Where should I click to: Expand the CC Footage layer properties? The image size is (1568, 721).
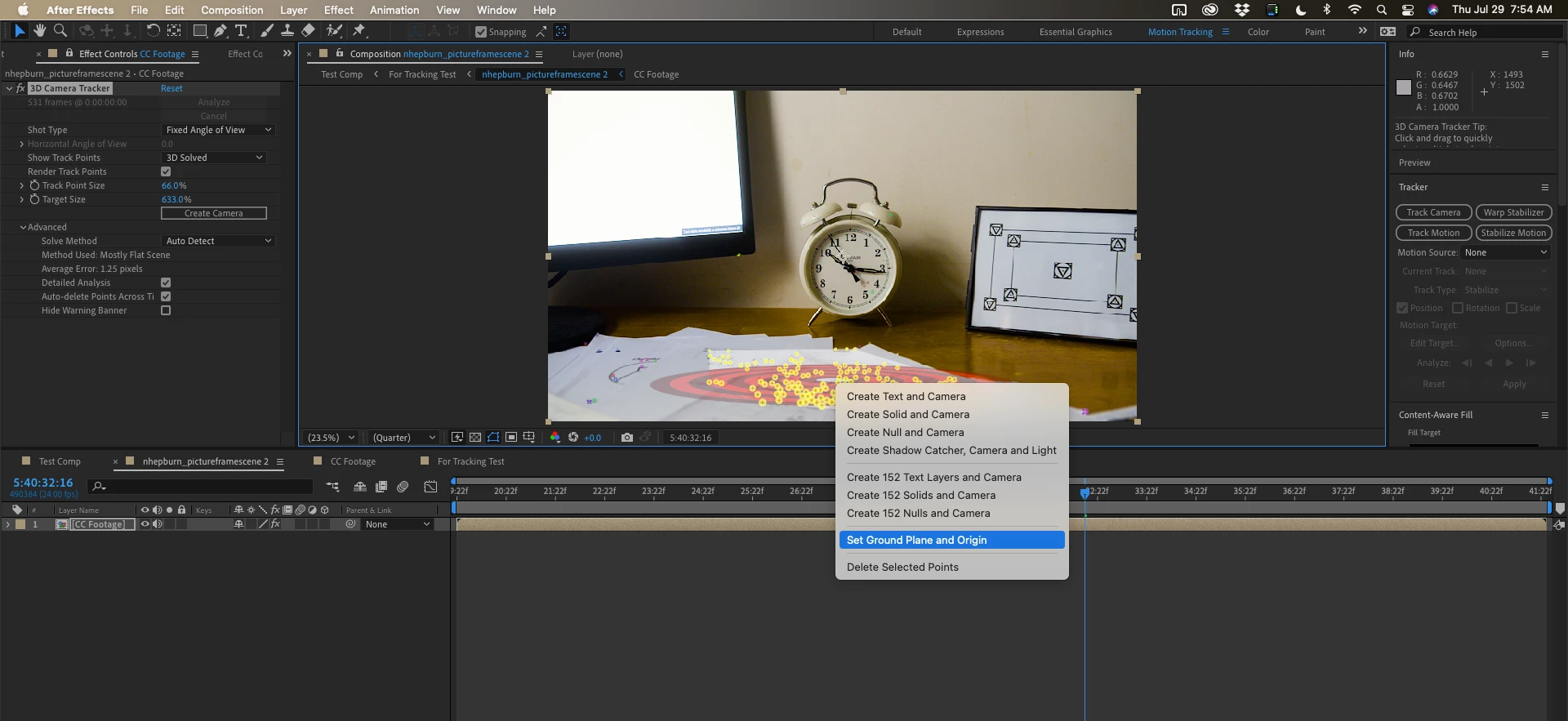tap(8, 524)
